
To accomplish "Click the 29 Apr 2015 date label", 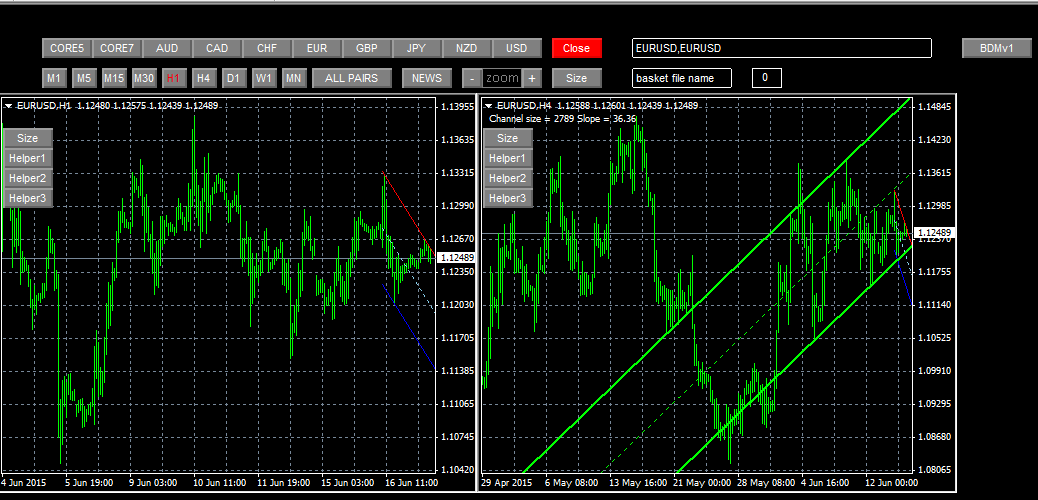I will (x=507, y=483).
